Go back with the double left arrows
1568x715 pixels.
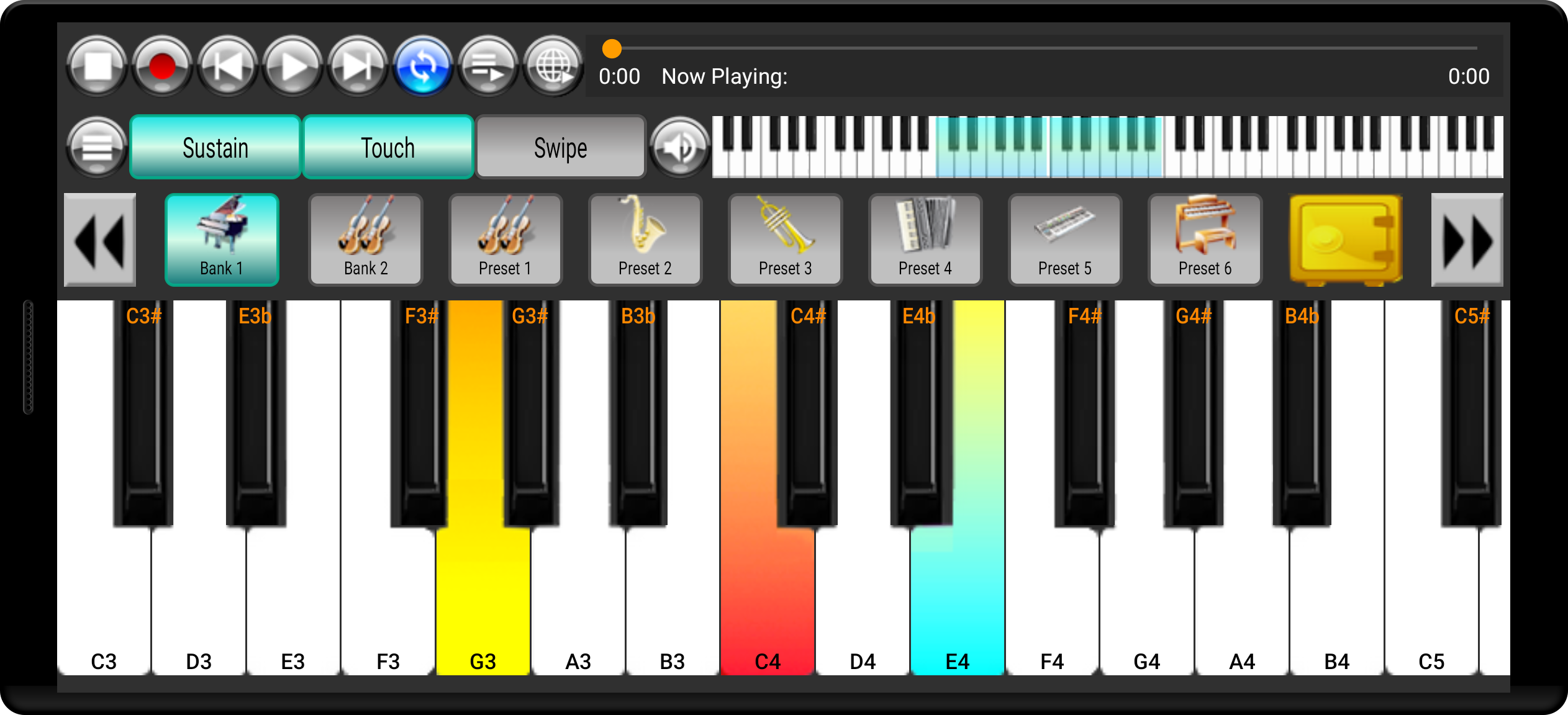[100, 240]
